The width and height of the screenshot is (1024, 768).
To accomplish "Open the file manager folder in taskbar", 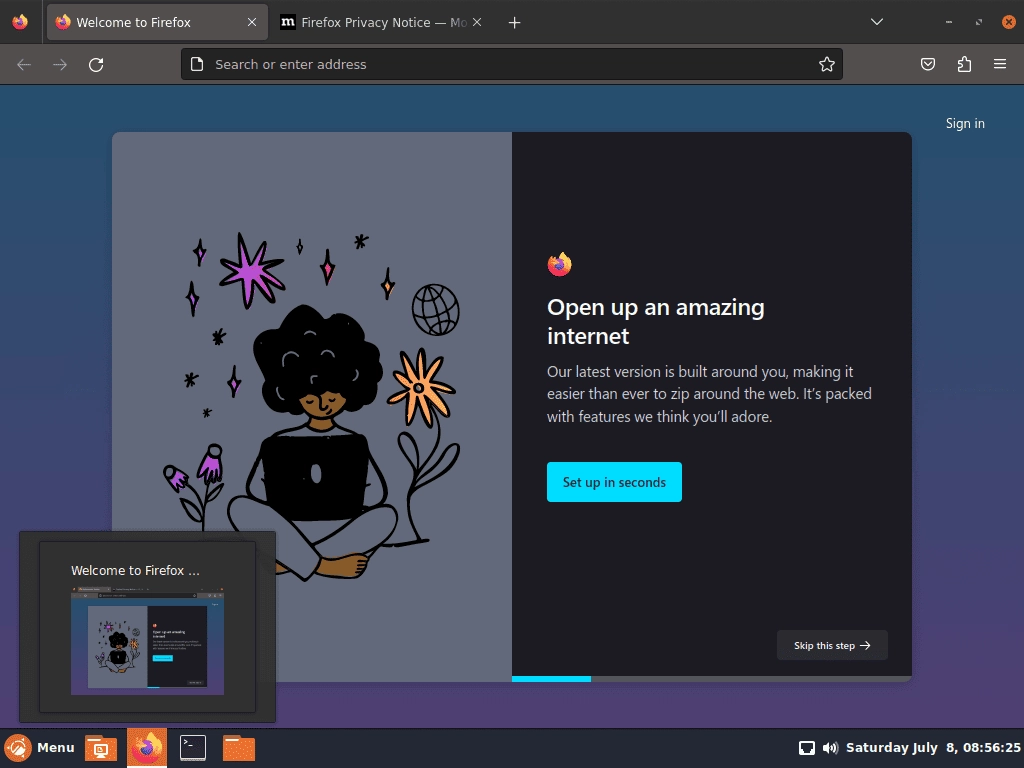I will [x=239, y=748].
